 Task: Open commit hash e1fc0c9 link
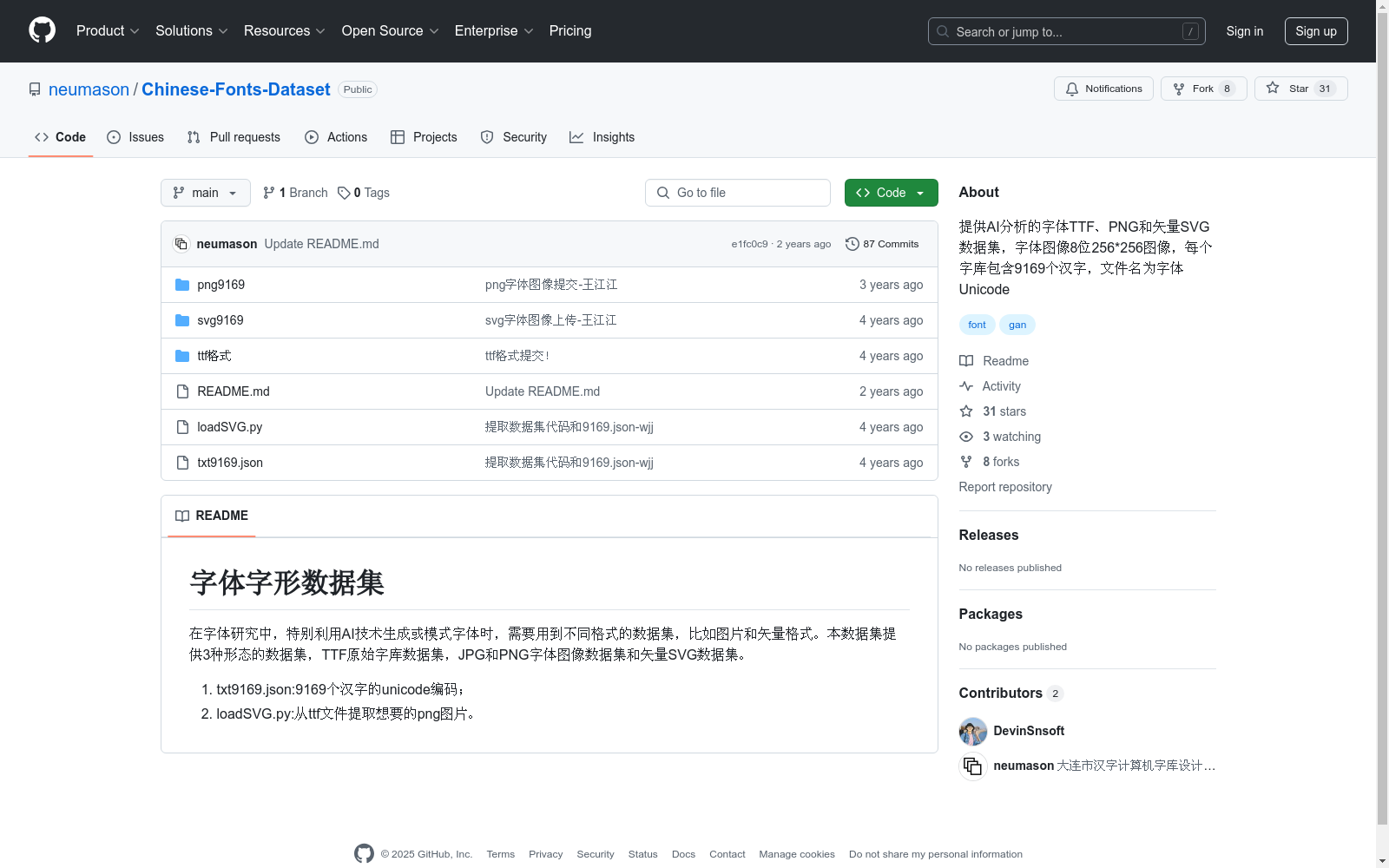click(x=749, y=244)
